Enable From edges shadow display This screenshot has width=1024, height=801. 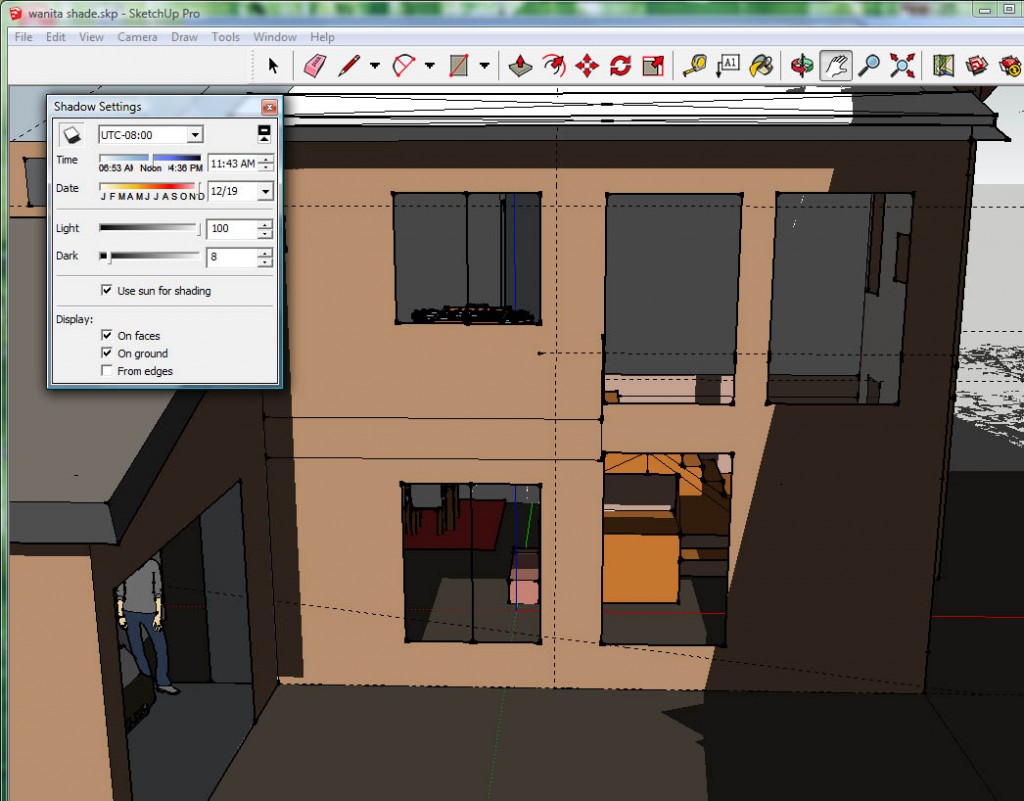107,371
